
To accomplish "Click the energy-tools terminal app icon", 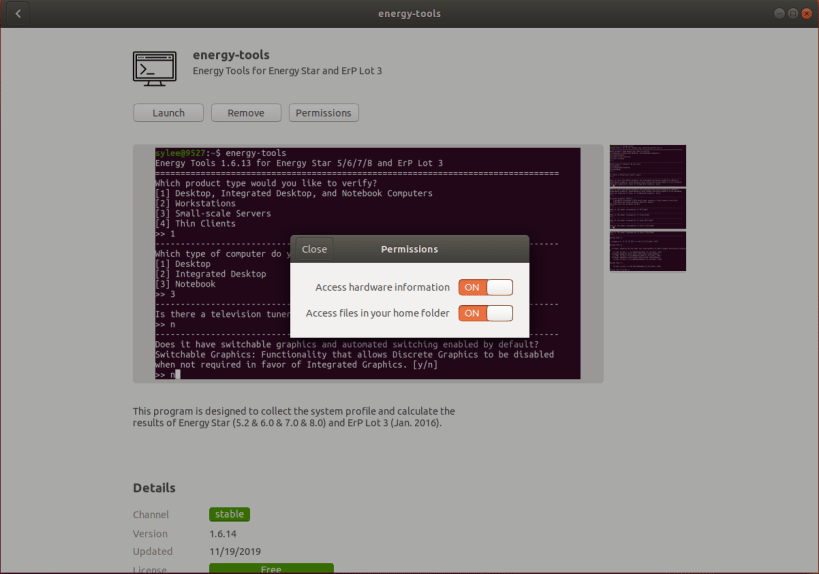I will click(x=155, y=68).
